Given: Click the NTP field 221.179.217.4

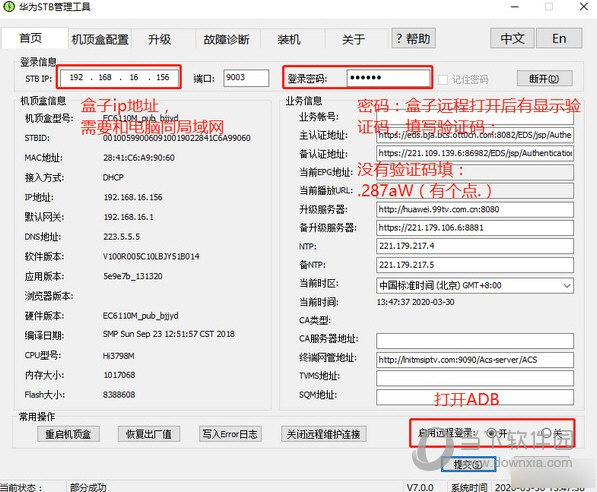Looking at the screenshot, I should coord(475,246).
